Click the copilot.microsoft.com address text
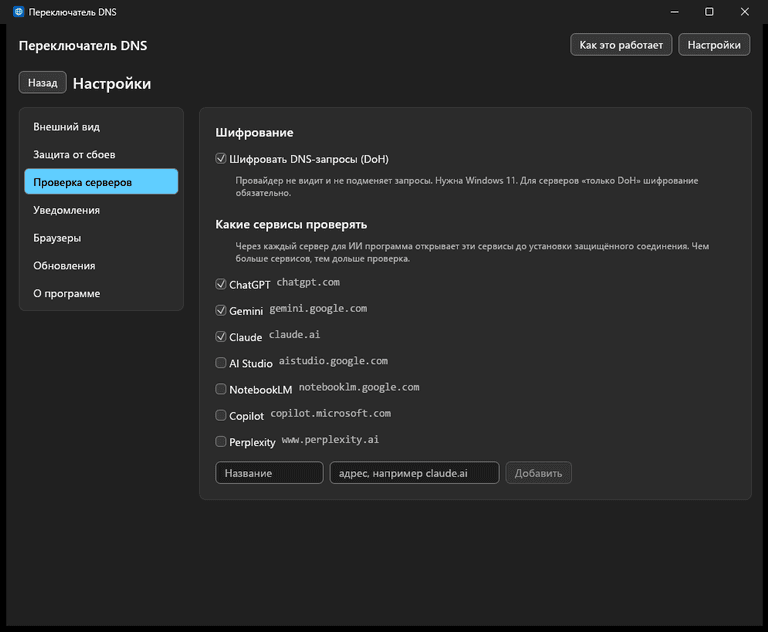Viewport: 768px width, 632px height. [x=331, y=413]
